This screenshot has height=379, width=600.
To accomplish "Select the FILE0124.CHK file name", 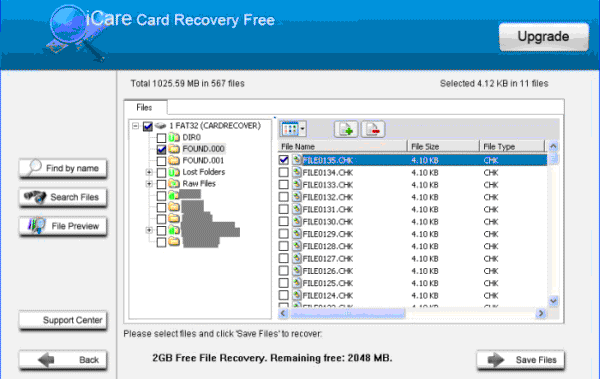I will pos(328,295).
